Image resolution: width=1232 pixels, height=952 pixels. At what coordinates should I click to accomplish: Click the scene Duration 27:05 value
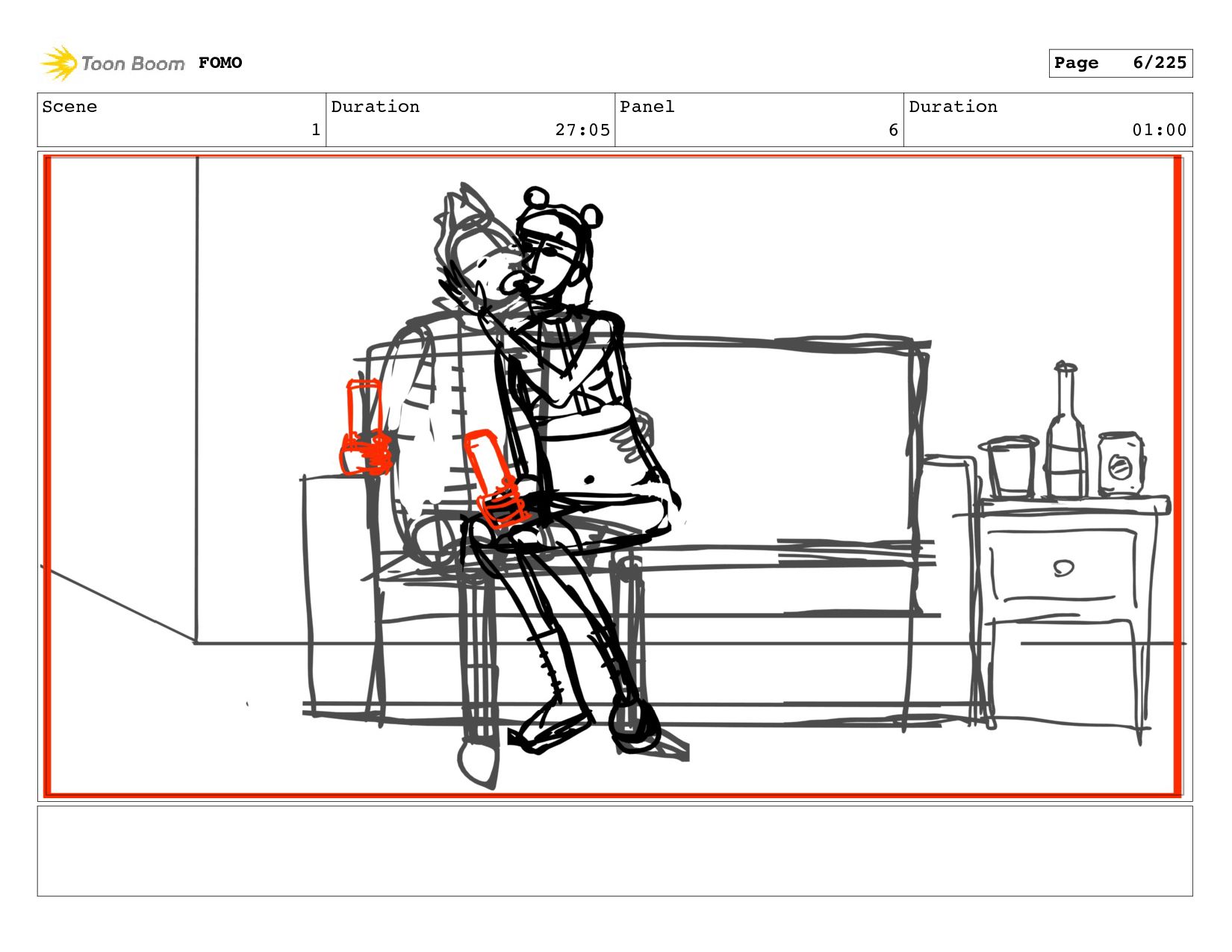point(582,130)
